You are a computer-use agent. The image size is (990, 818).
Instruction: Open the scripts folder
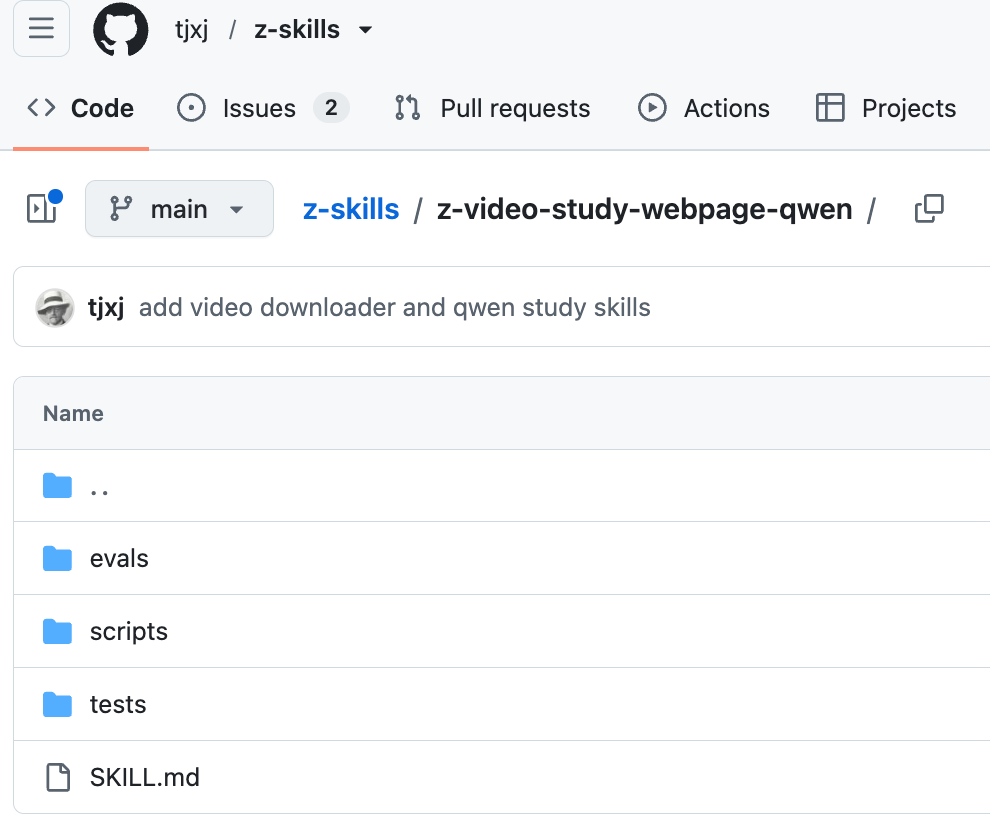129,632
